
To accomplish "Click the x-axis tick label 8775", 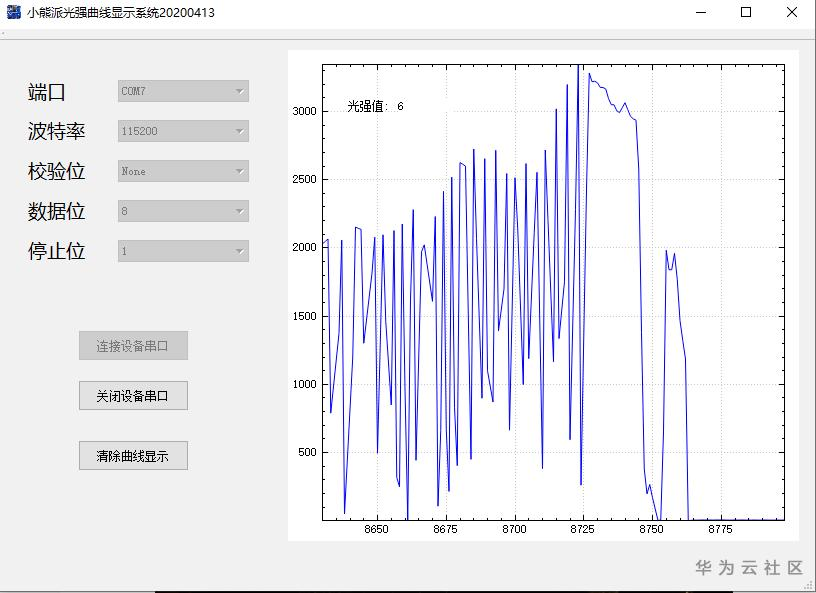I will [x=720, y=529].
